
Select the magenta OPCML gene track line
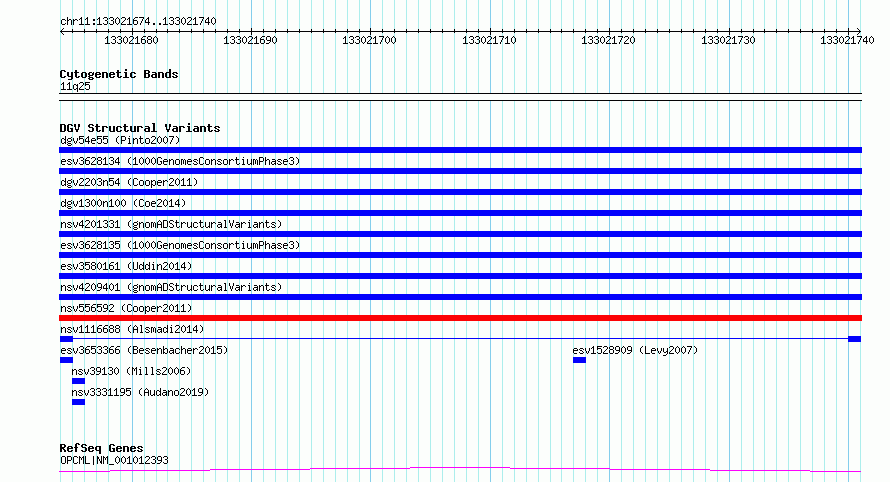click(x=460, y=470)
